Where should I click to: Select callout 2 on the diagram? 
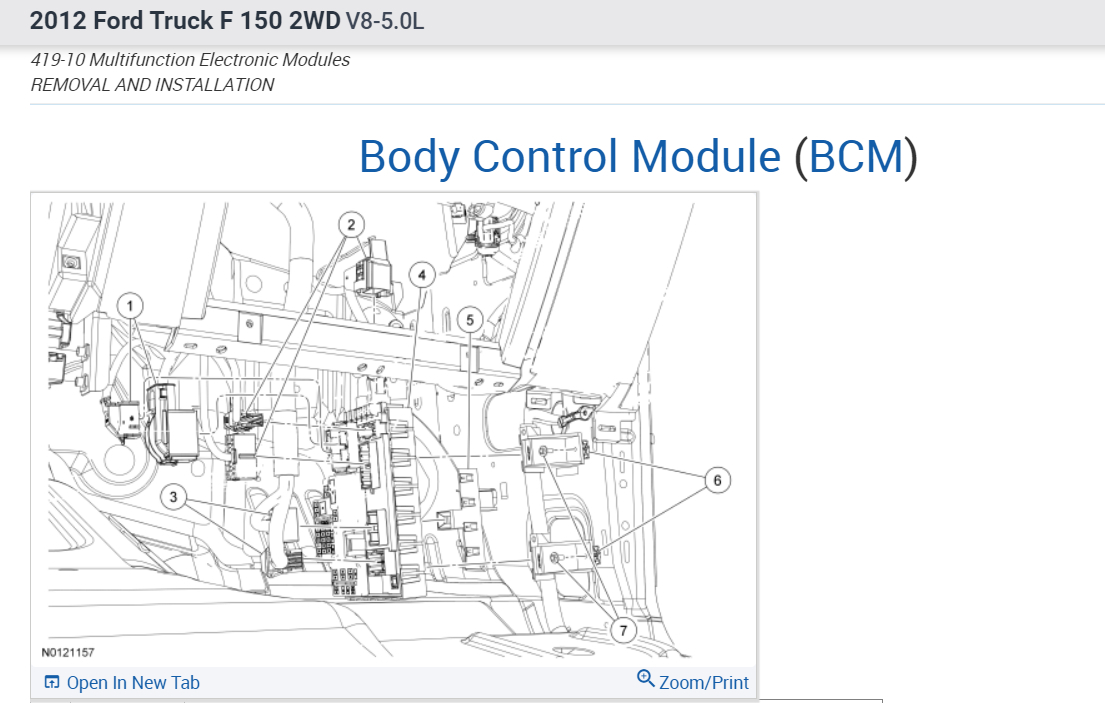351,224
